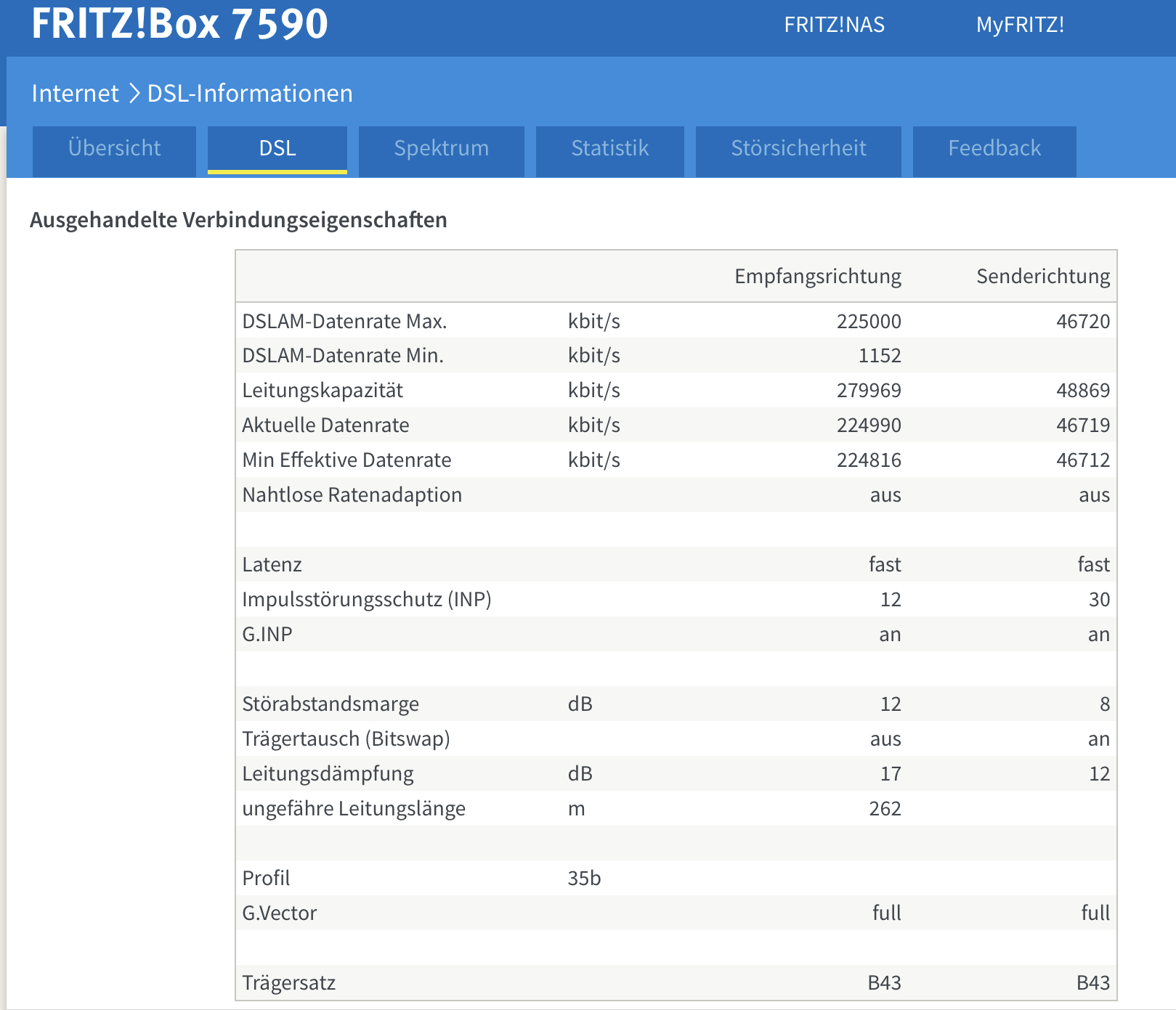Click the Internet breadcrumb link
This screenshot has width=1176, height=1010.
pos(75,93)
